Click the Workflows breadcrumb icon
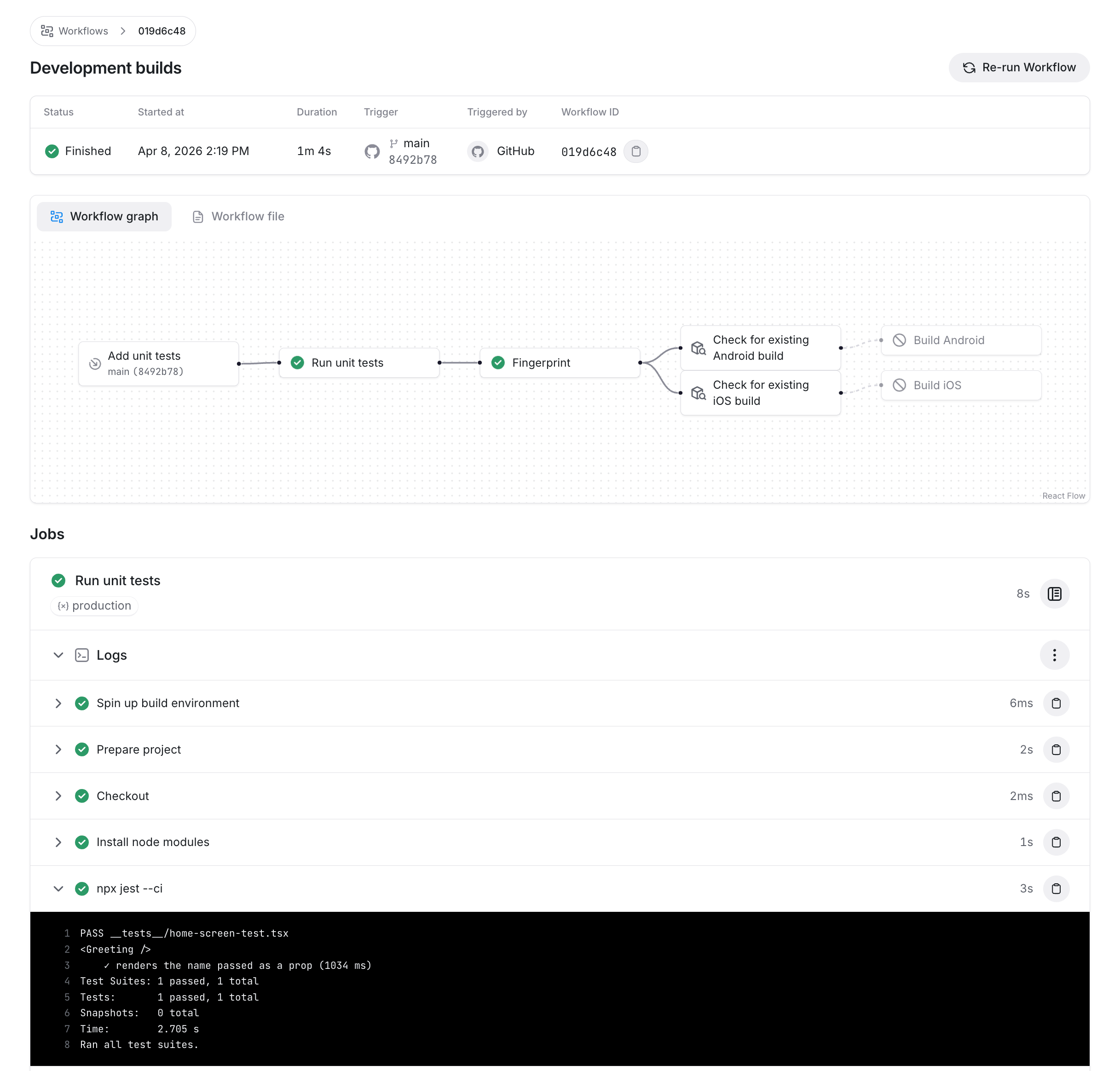The image size is (1120, 1071). click(x=47, y=31)
